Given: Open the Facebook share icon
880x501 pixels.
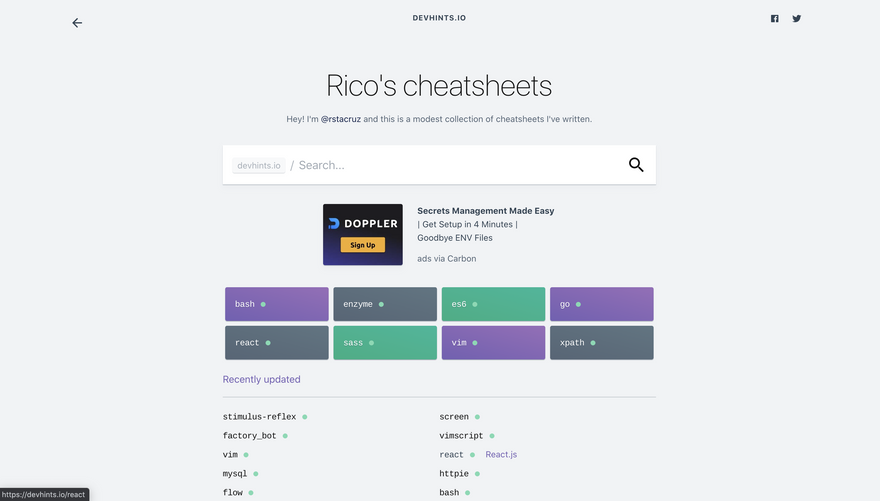Looking at the screenshot, I should tap(774, 18).
